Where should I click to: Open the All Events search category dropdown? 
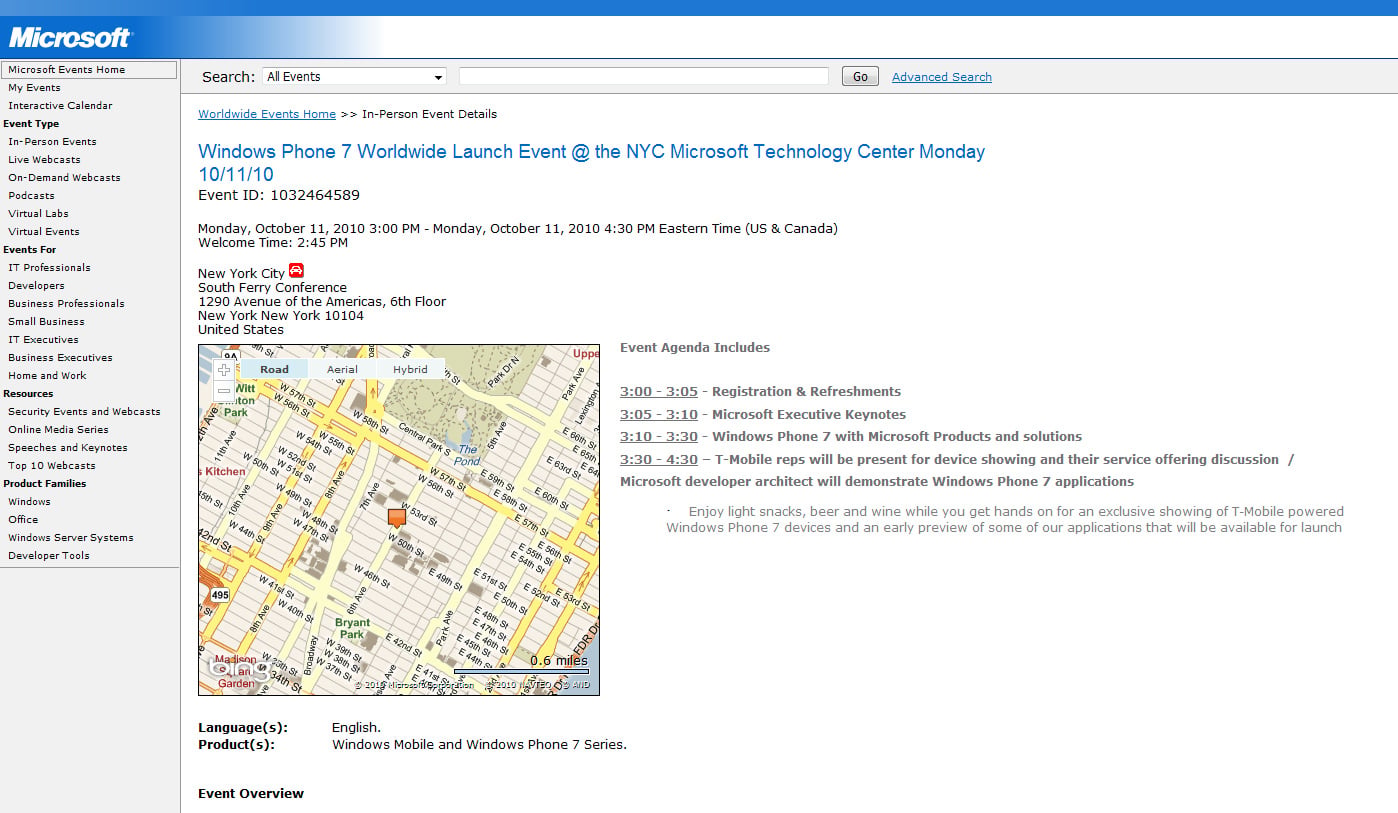click(x=355, y=77)
